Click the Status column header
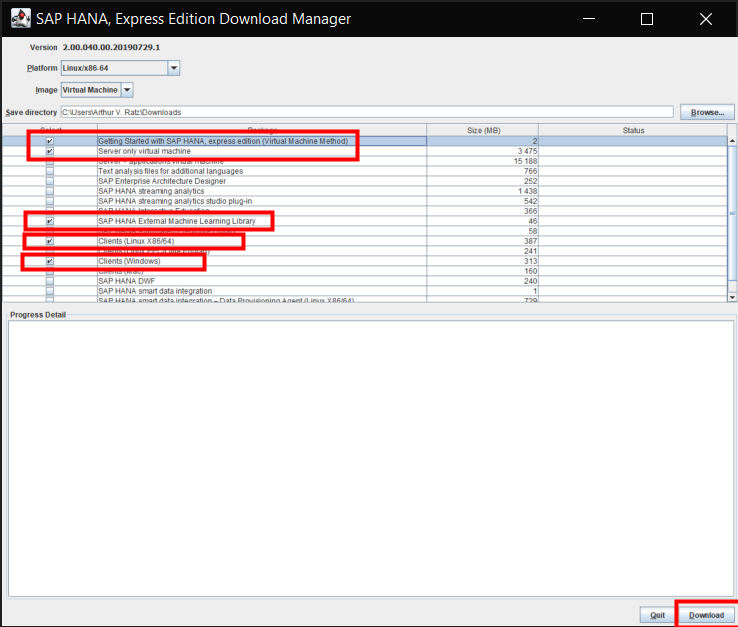Screen dimensions: 738x627 pyautogui.click(x=633, y=130)
